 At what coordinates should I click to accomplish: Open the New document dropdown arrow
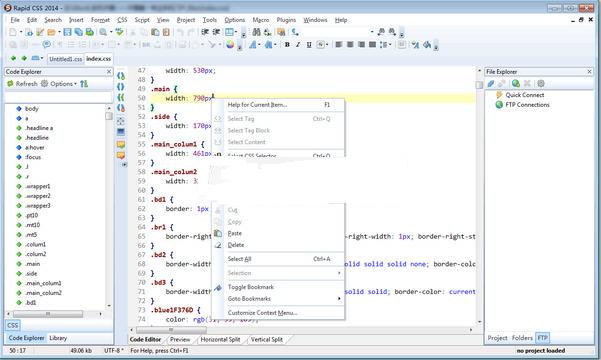coord(21,33)
